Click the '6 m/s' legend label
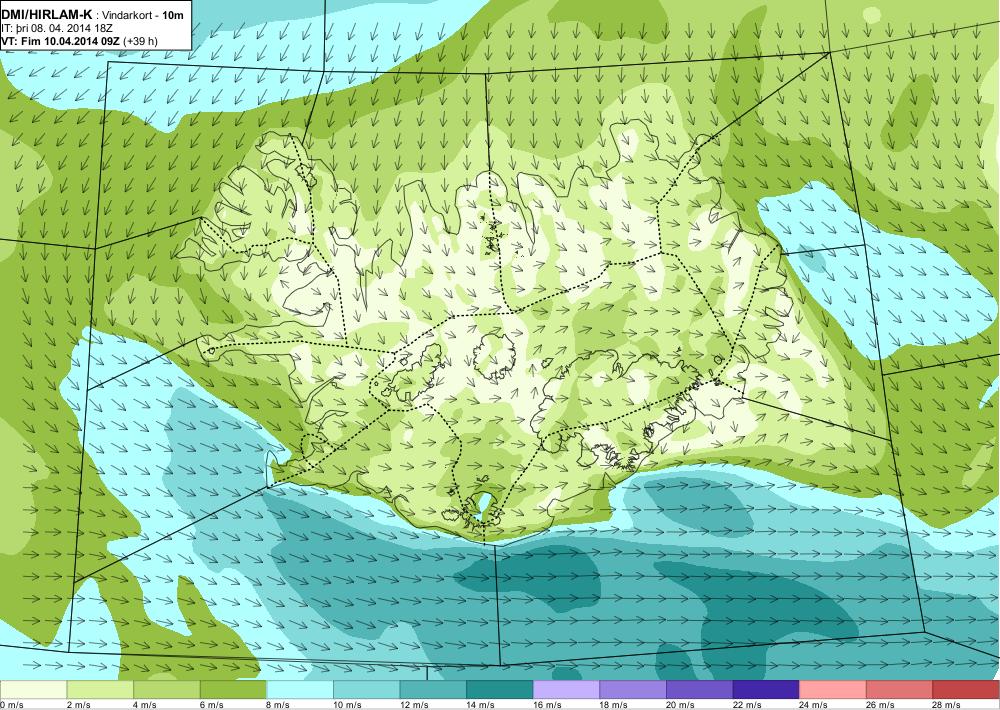The width and height of the screenshot is (1000, 710). (212, 705)
